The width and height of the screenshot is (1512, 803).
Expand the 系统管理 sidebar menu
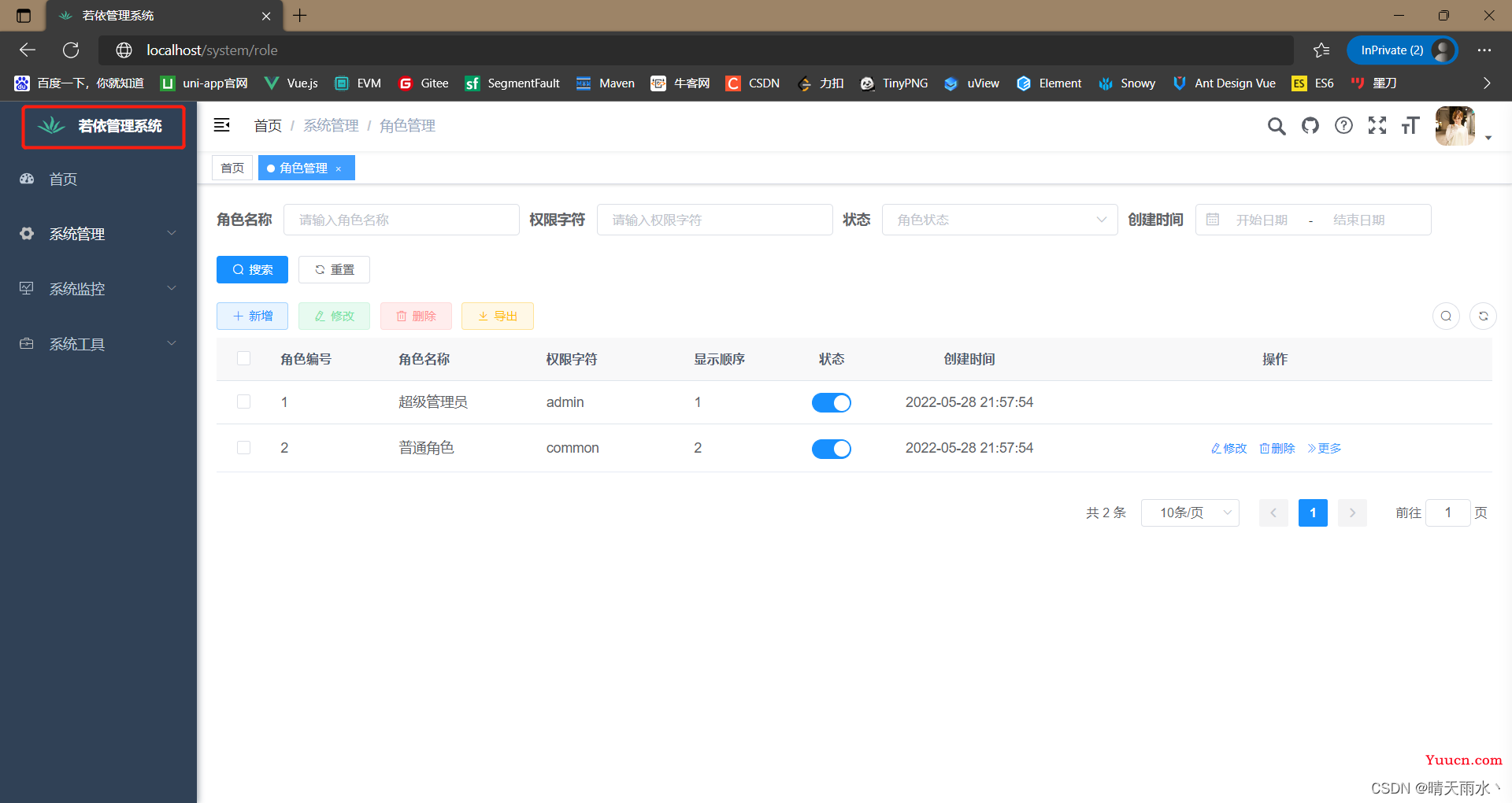(98, 234)
